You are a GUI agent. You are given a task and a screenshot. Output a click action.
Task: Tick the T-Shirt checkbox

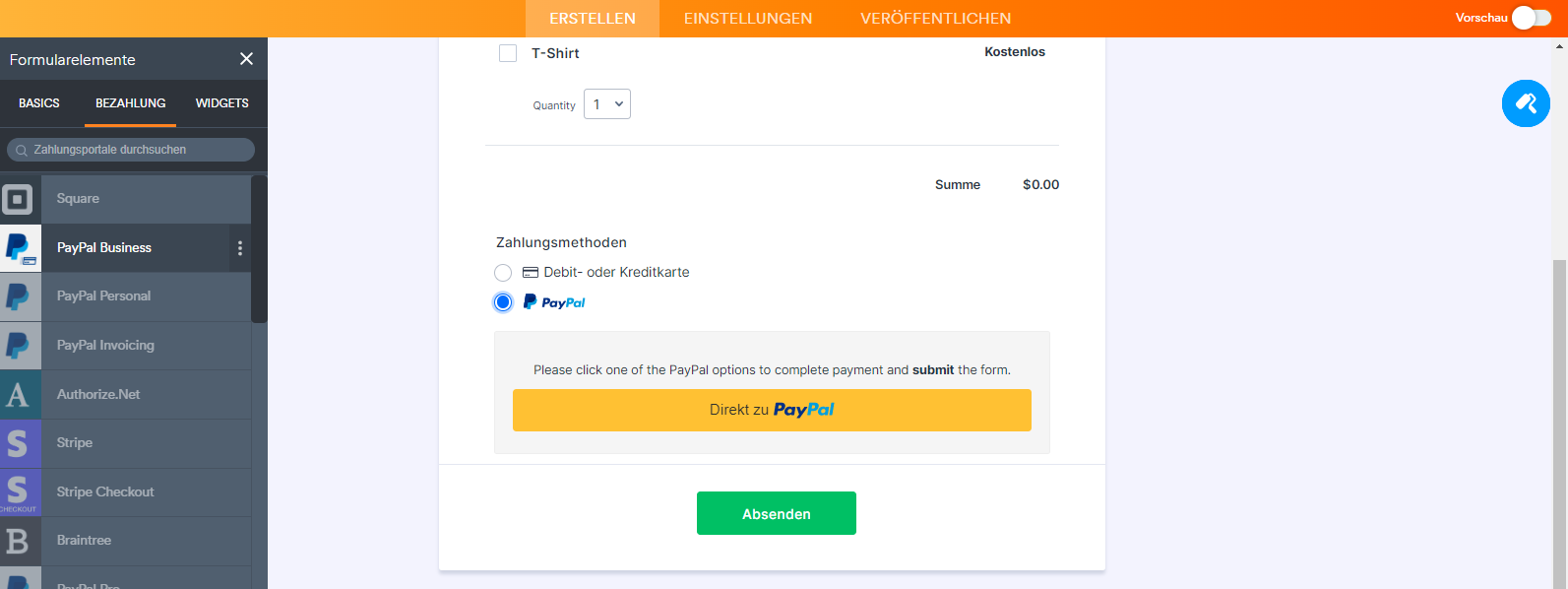[x=508, y=53]
